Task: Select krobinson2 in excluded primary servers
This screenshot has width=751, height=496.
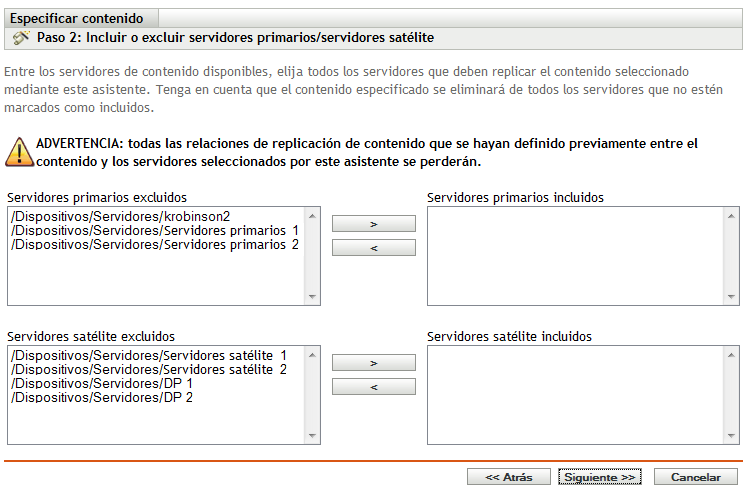Action: 127,216
